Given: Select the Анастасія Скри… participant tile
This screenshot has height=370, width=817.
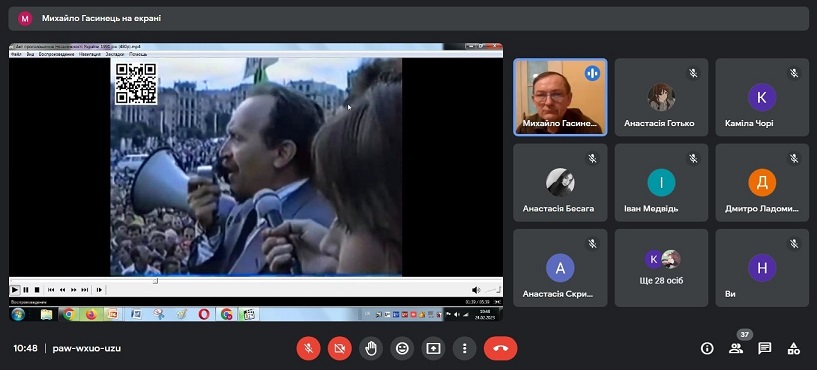Looking at the screenshot, I should click(560, 268).
